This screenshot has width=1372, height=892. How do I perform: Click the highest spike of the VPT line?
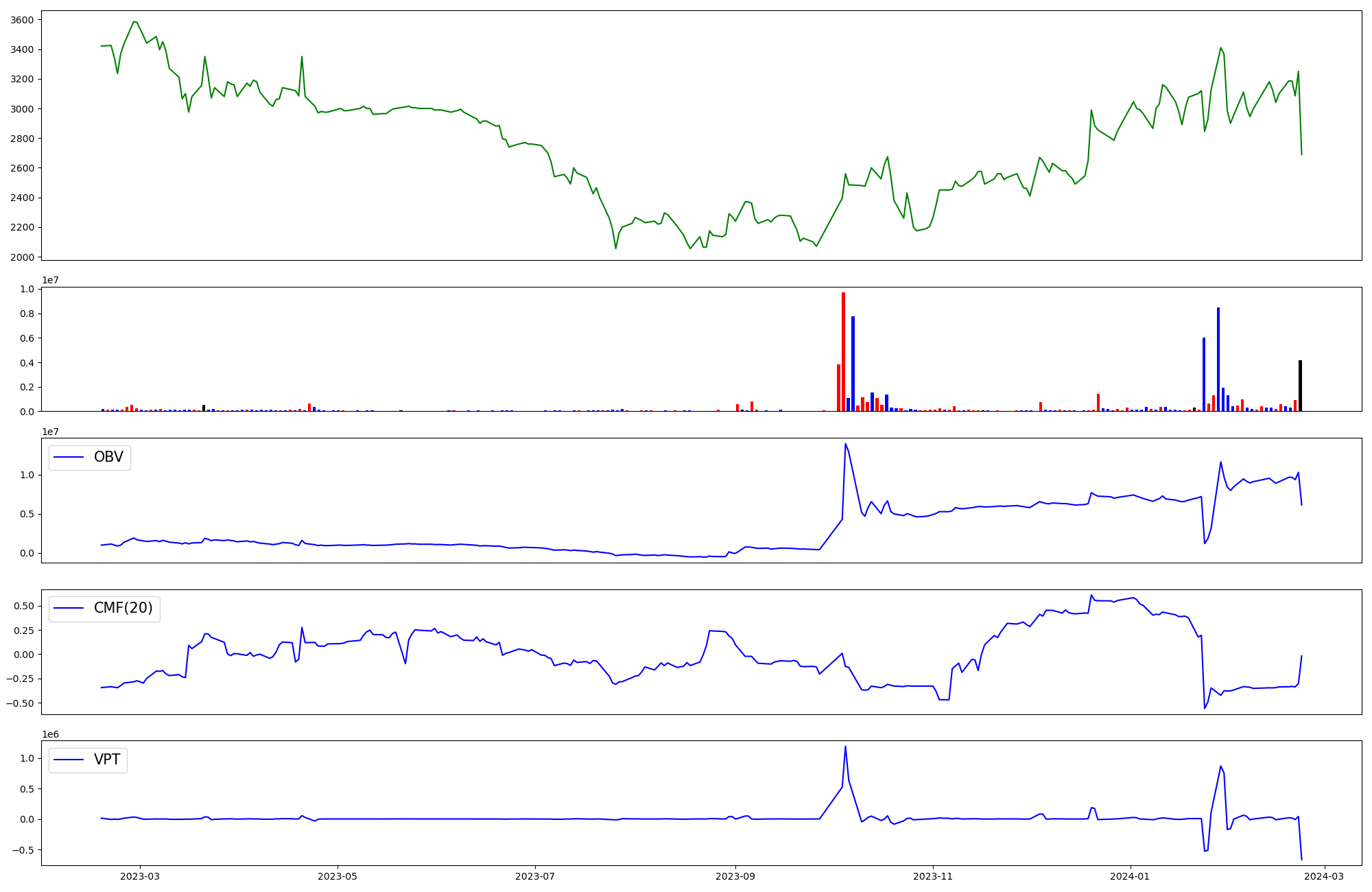(845, 747)
